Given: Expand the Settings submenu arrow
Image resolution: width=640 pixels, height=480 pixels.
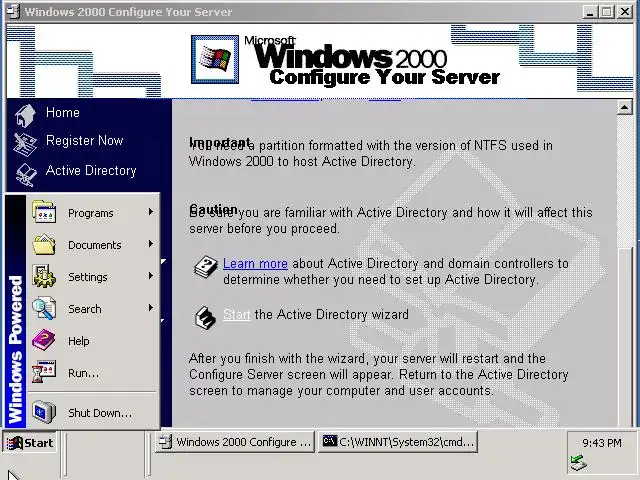Looking at the screenshot, I should click(x=151, y=276).
